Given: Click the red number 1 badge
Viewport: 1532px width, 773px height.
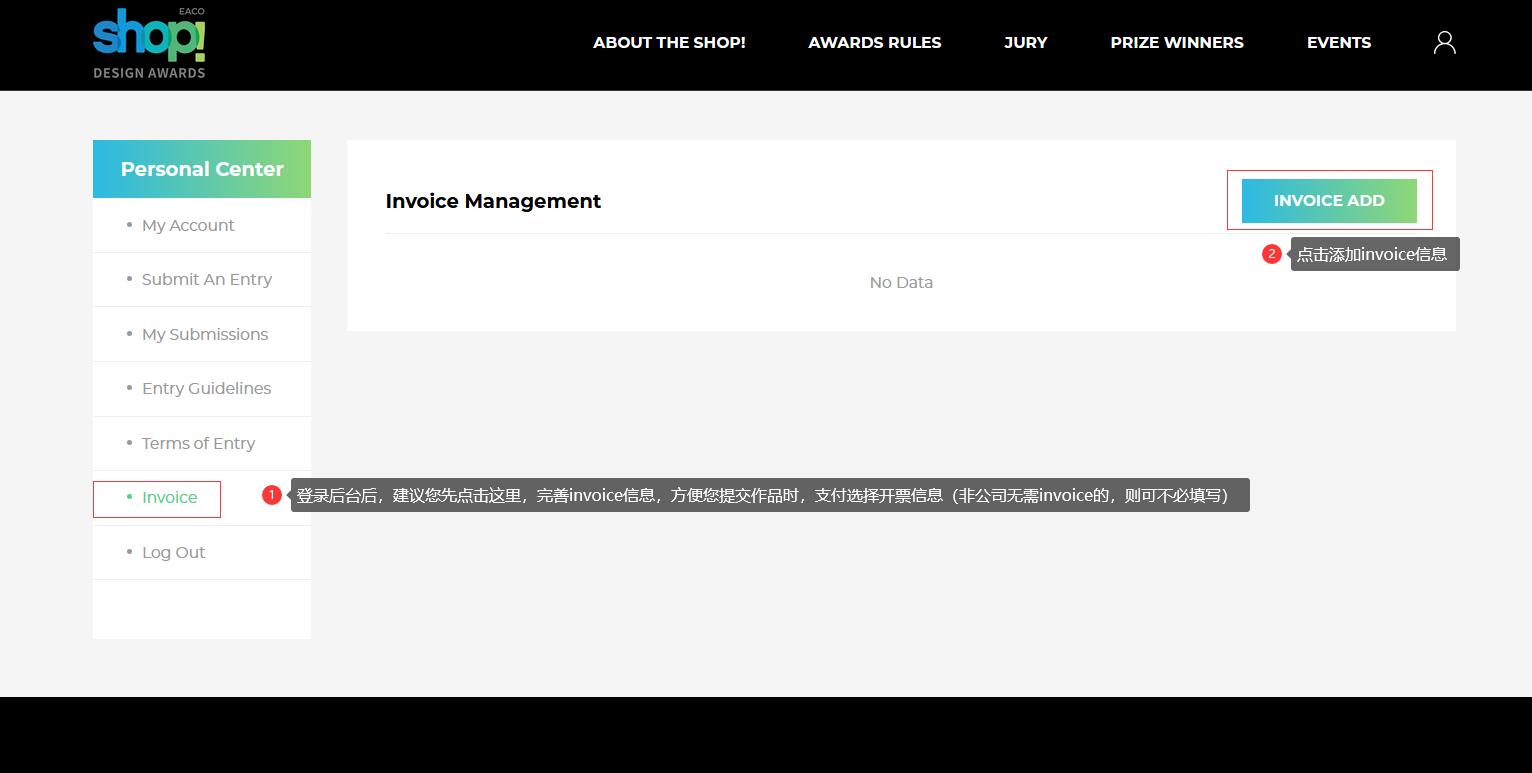Looking at the screenshot, I should [271, 495].
